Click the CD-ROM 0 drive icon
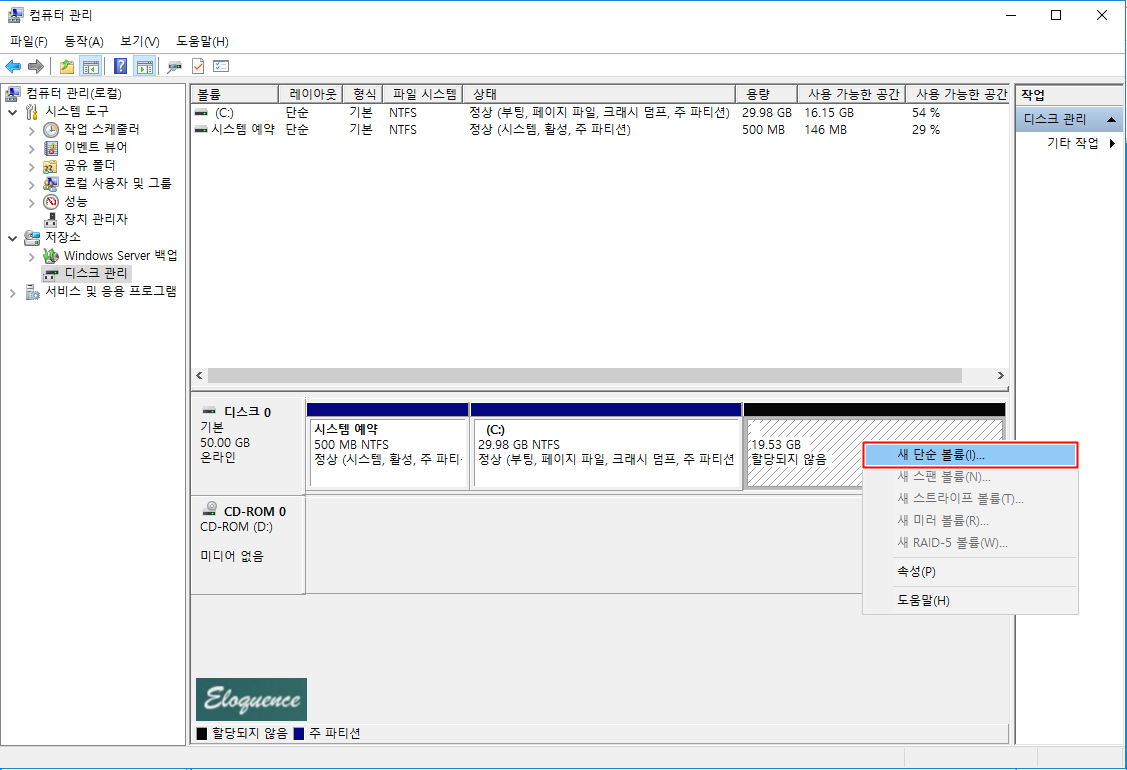 pyautogui.click(x=209, y=508)
